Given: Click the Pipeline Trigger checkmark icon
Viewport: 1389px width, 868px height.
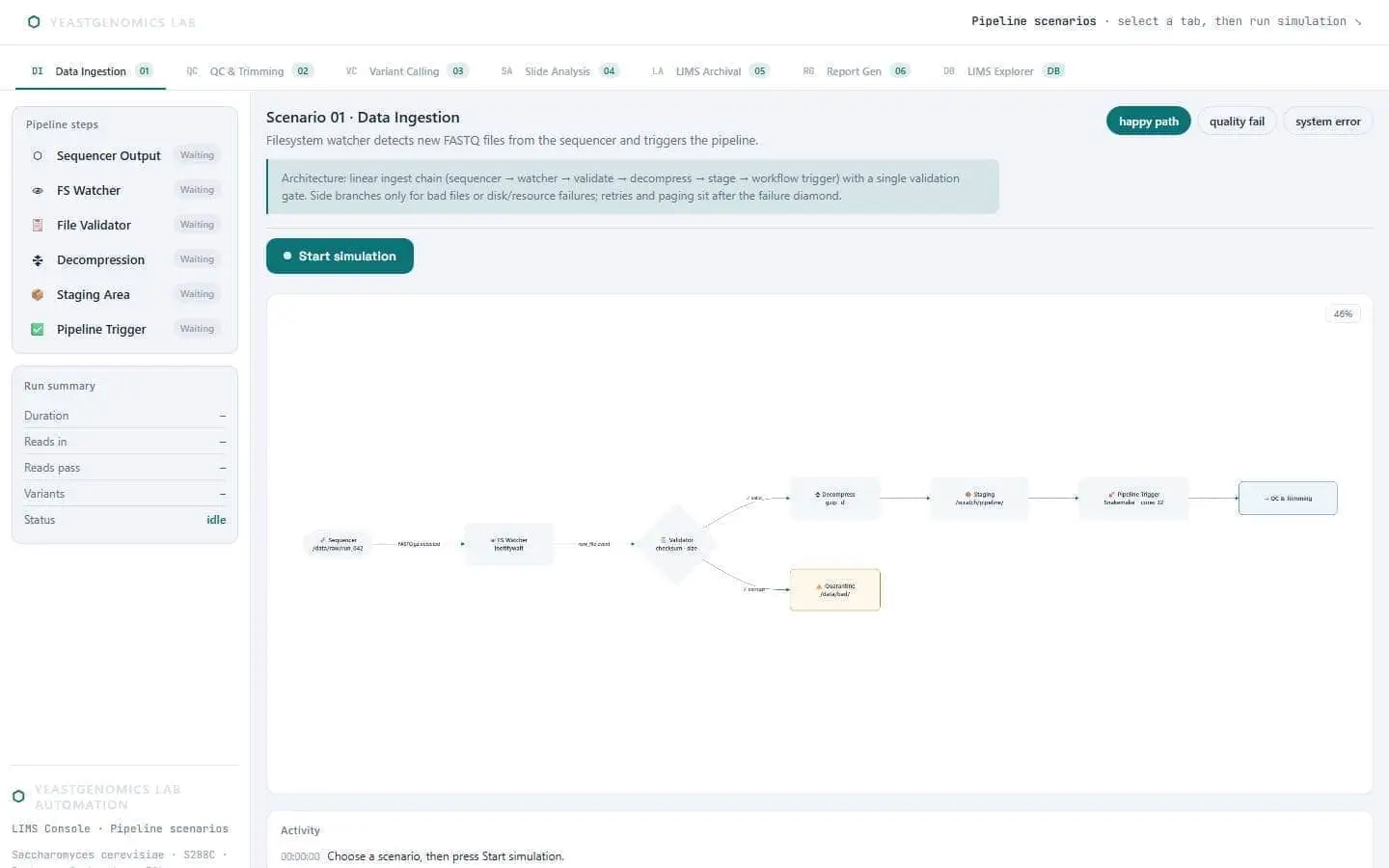Looking at the screenshot, I should [x=38, y=329].
